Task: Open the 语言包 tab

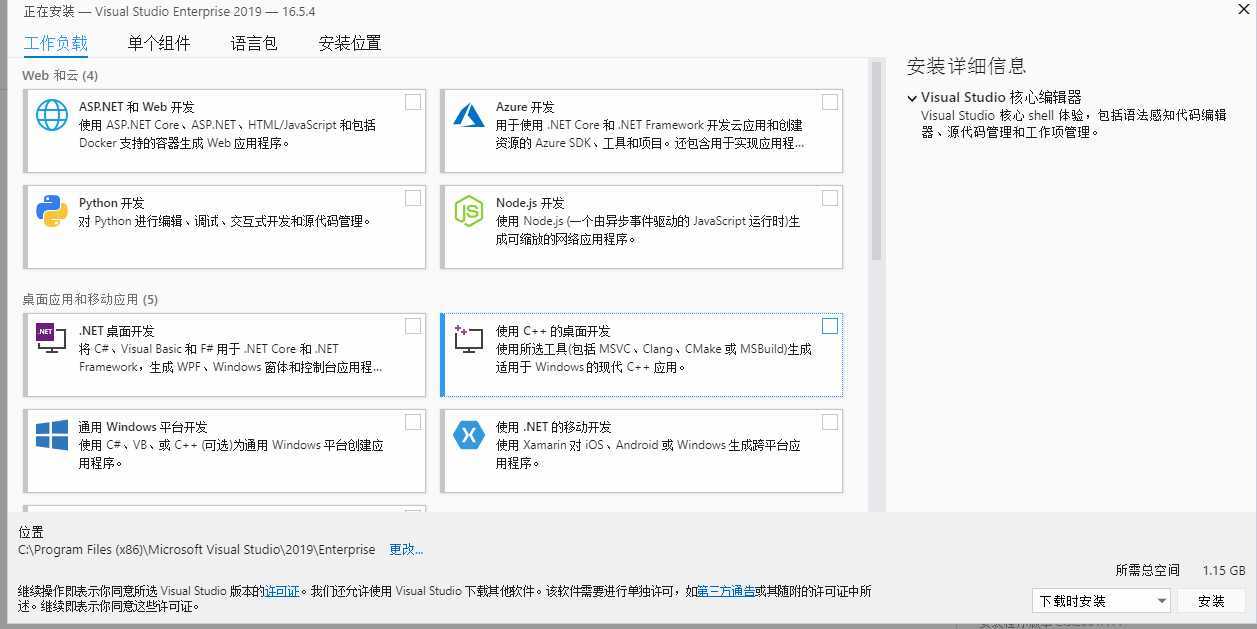Action: 254,43
